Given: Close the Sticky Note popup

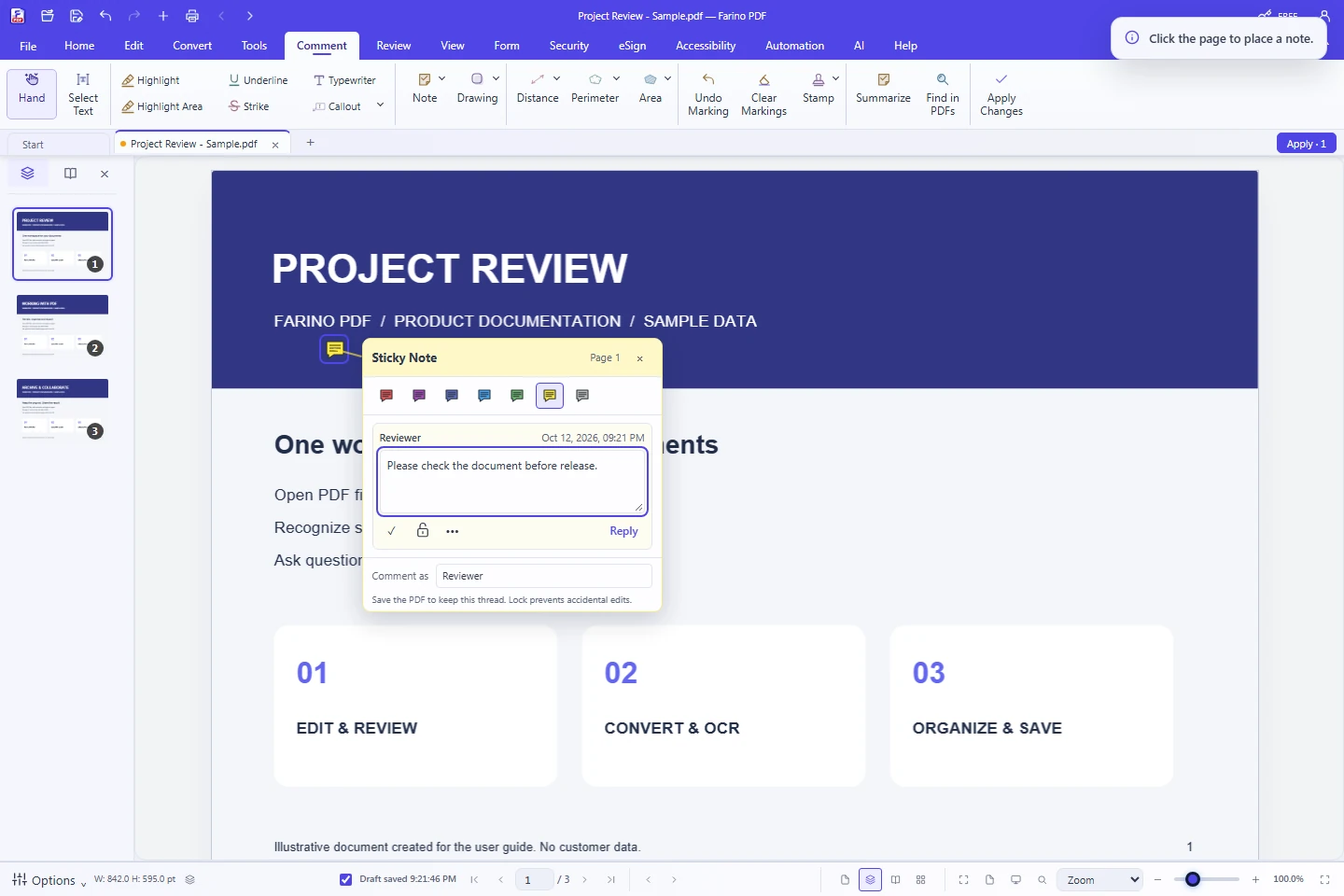Looking at the screenshot, I should pos(639,358).
